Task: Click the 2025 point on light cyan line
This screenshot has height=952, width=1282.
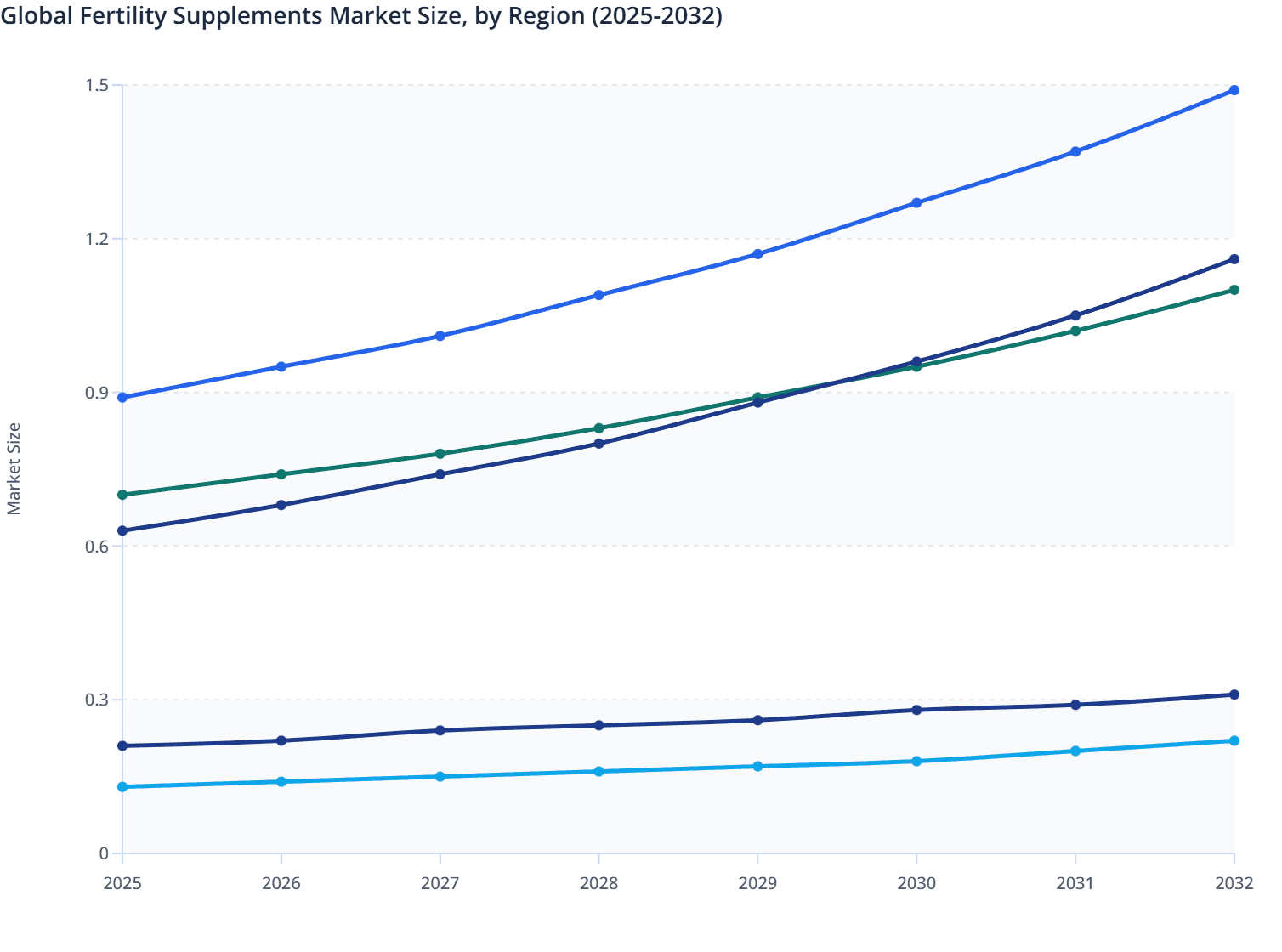Action: point(121,787)
